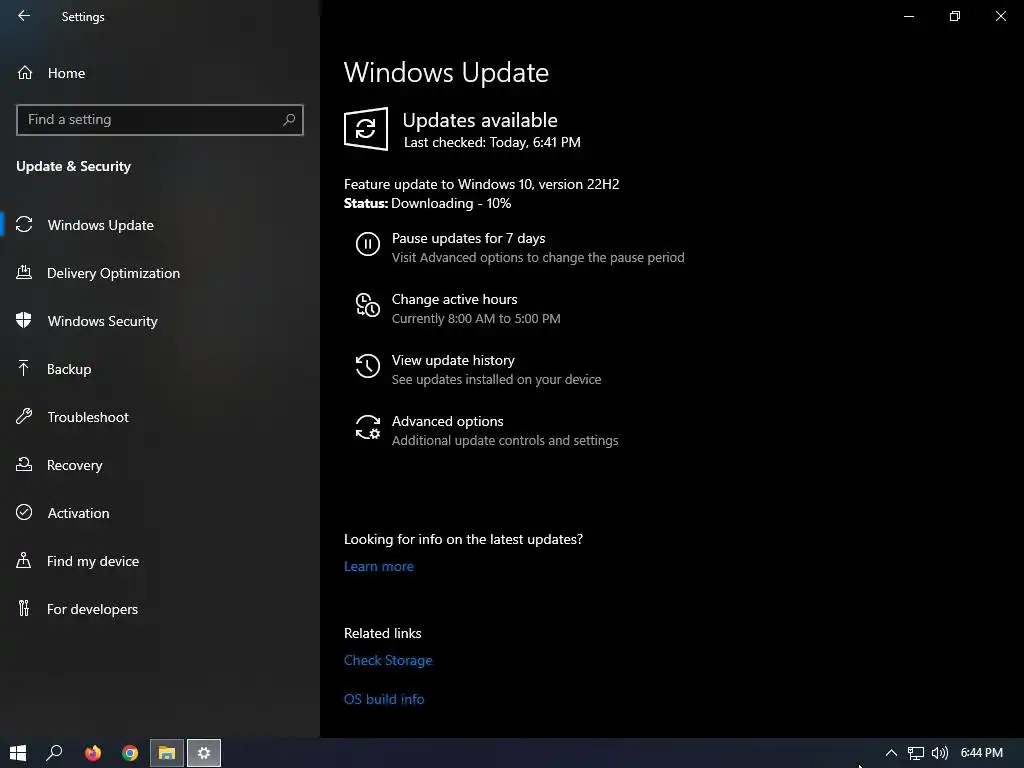Click the Recovery icon in sidebar

point(24,464)
